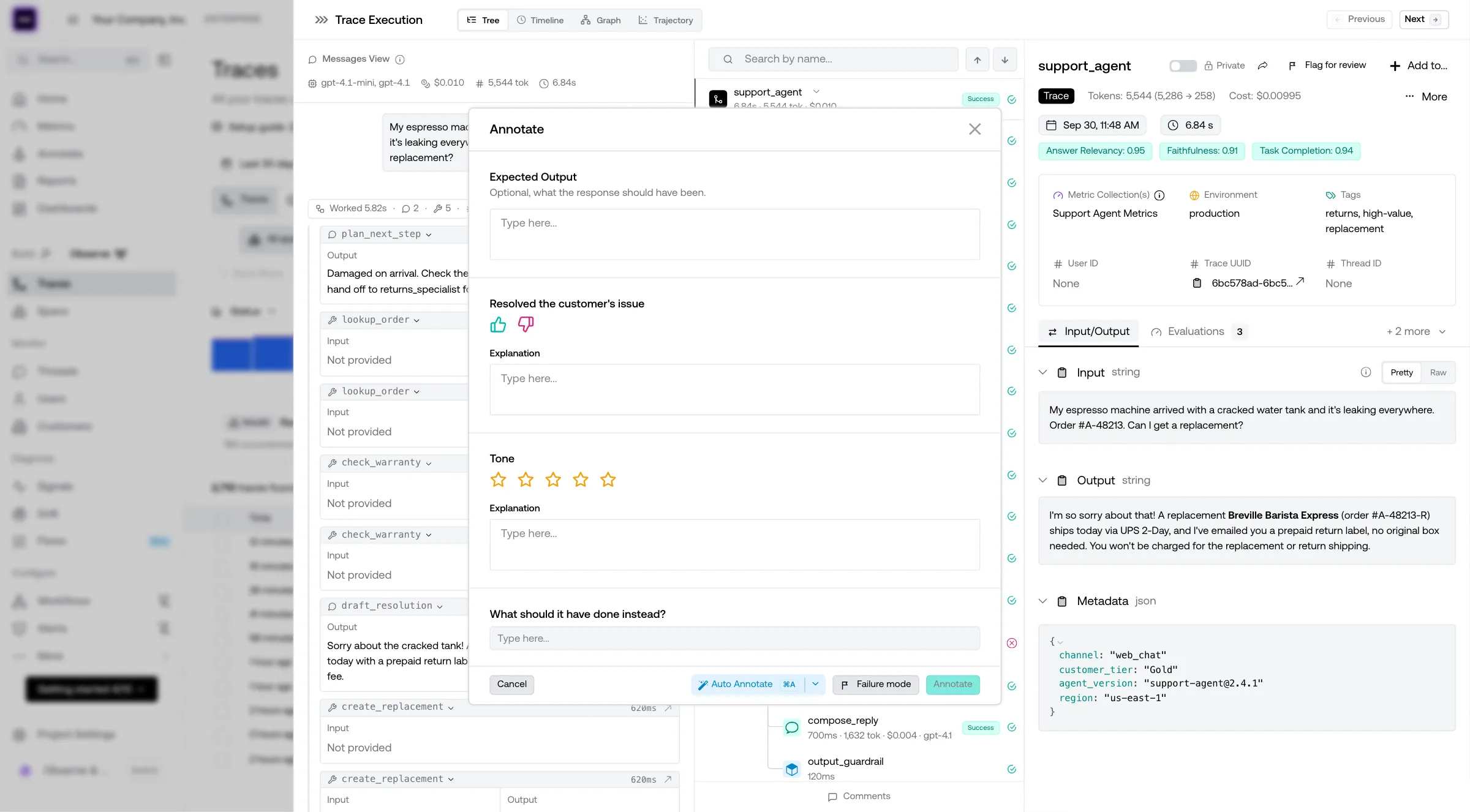This screenshot has width=1470, height=812.
Task: Expand the +2 more tabs menu
Action: click(1416, 331)
